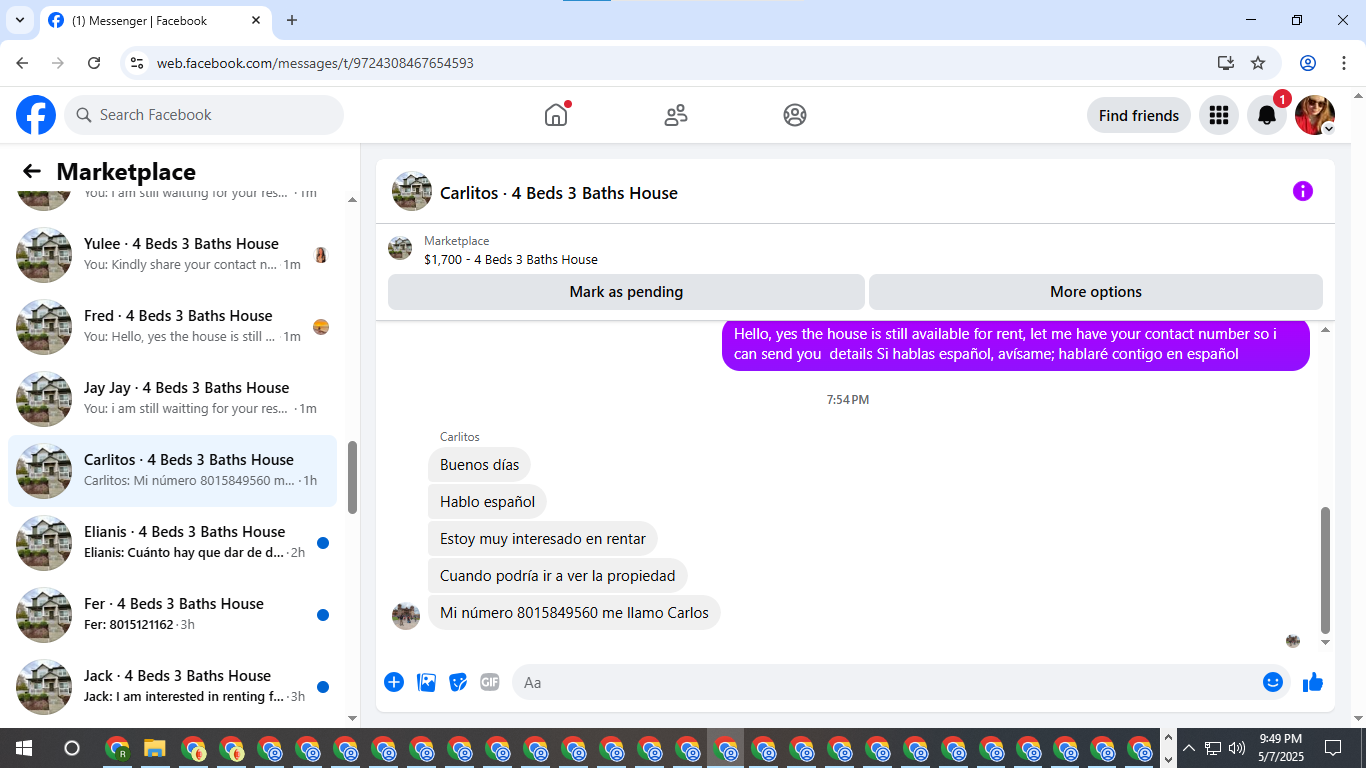Open the volume control in system tray
The width and height of the screenshot is (1366, 768).
[x=1237, y=748]
